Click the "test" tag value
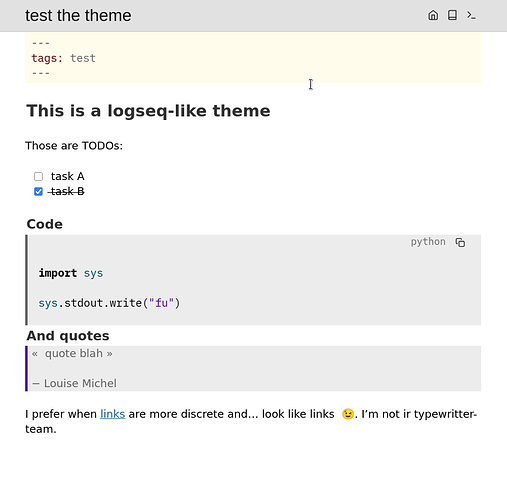This screenshot has height=499, width=507. point(83,58)
